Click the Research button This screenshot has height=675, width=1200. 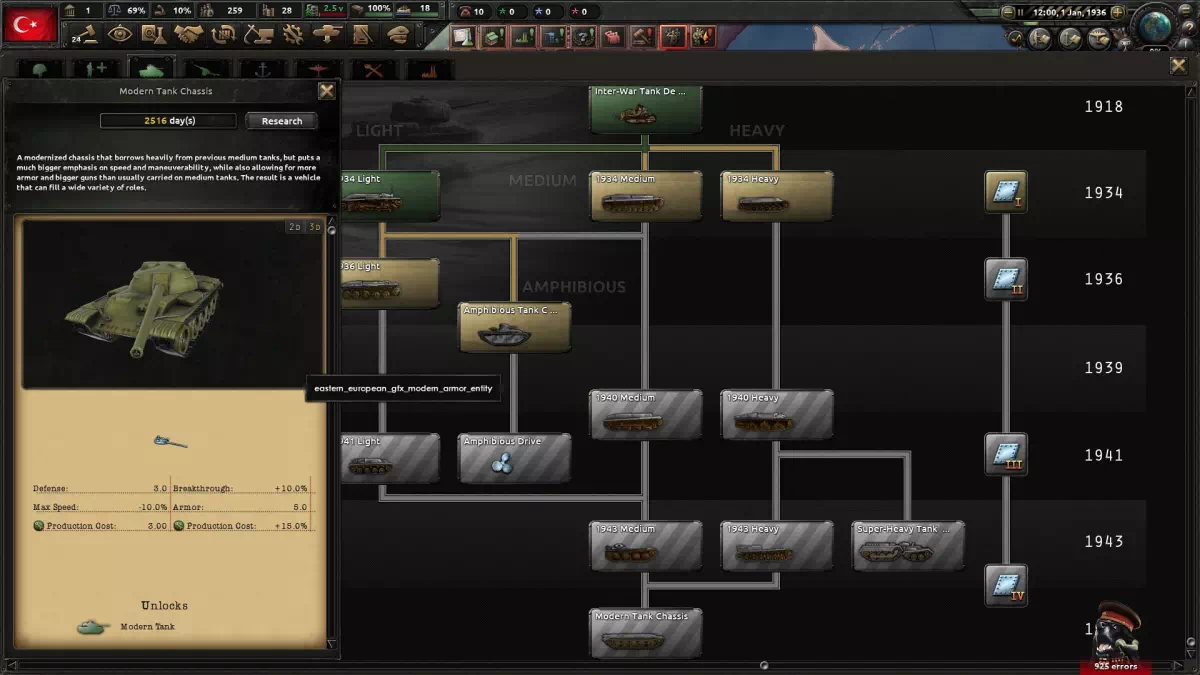pyautogui.click(x=282, y=121)
